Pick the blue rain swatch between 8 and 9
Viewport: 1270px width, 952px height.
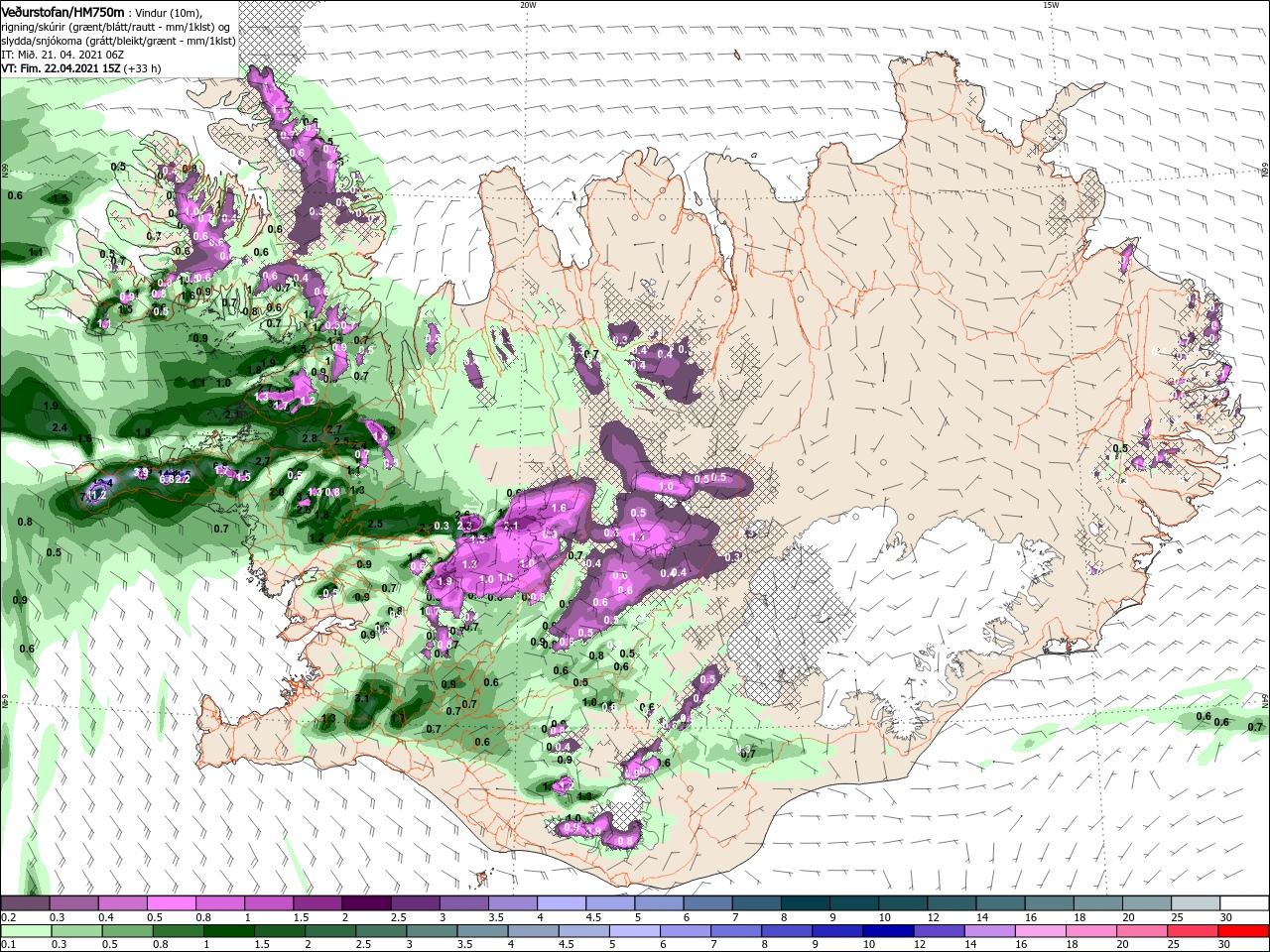coord(786,931)
